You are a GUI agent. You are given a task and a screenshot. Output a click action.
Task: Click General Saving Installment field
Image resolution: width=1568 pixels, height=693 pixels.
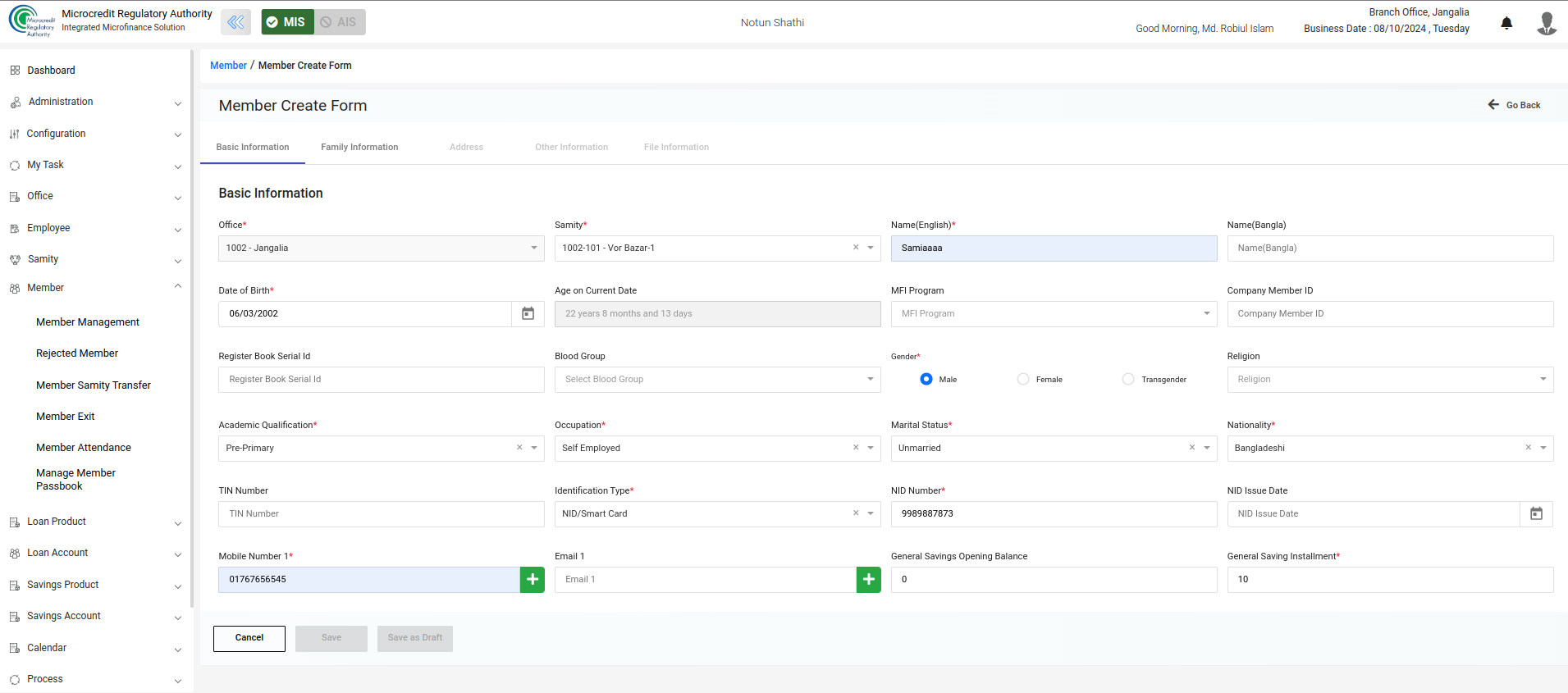[1390, 580]
